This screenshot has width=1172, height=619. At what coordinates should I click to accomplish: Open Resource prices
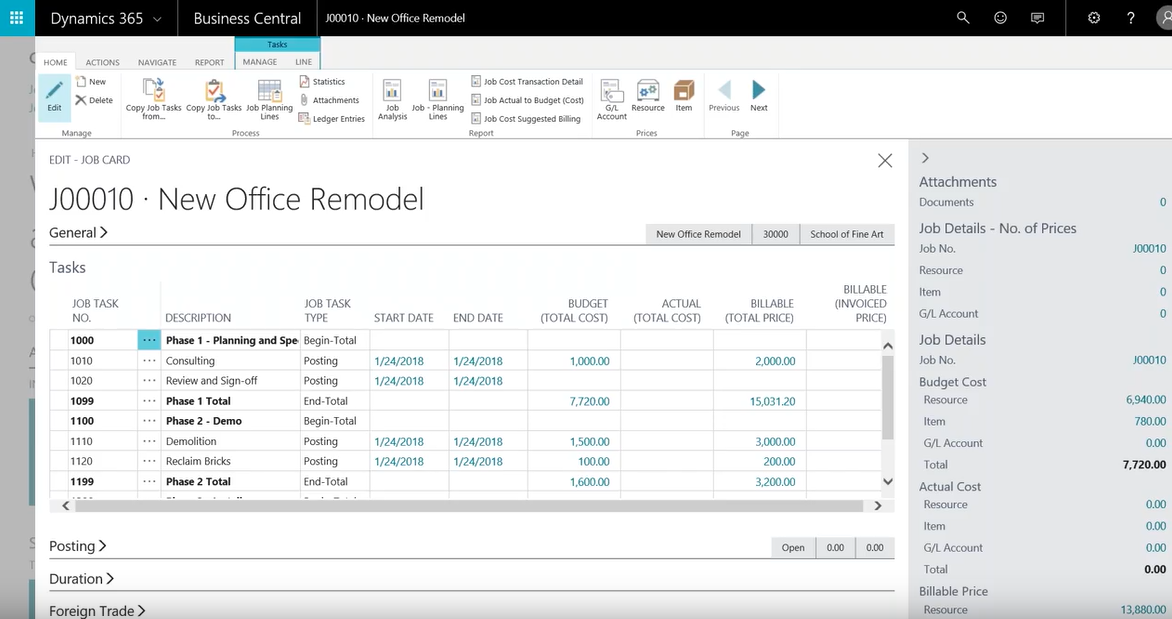(x=647, y=96)
